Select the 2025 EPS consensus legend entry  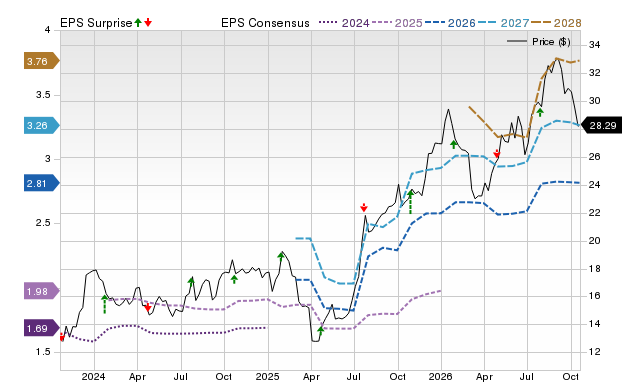click(397, 23)
